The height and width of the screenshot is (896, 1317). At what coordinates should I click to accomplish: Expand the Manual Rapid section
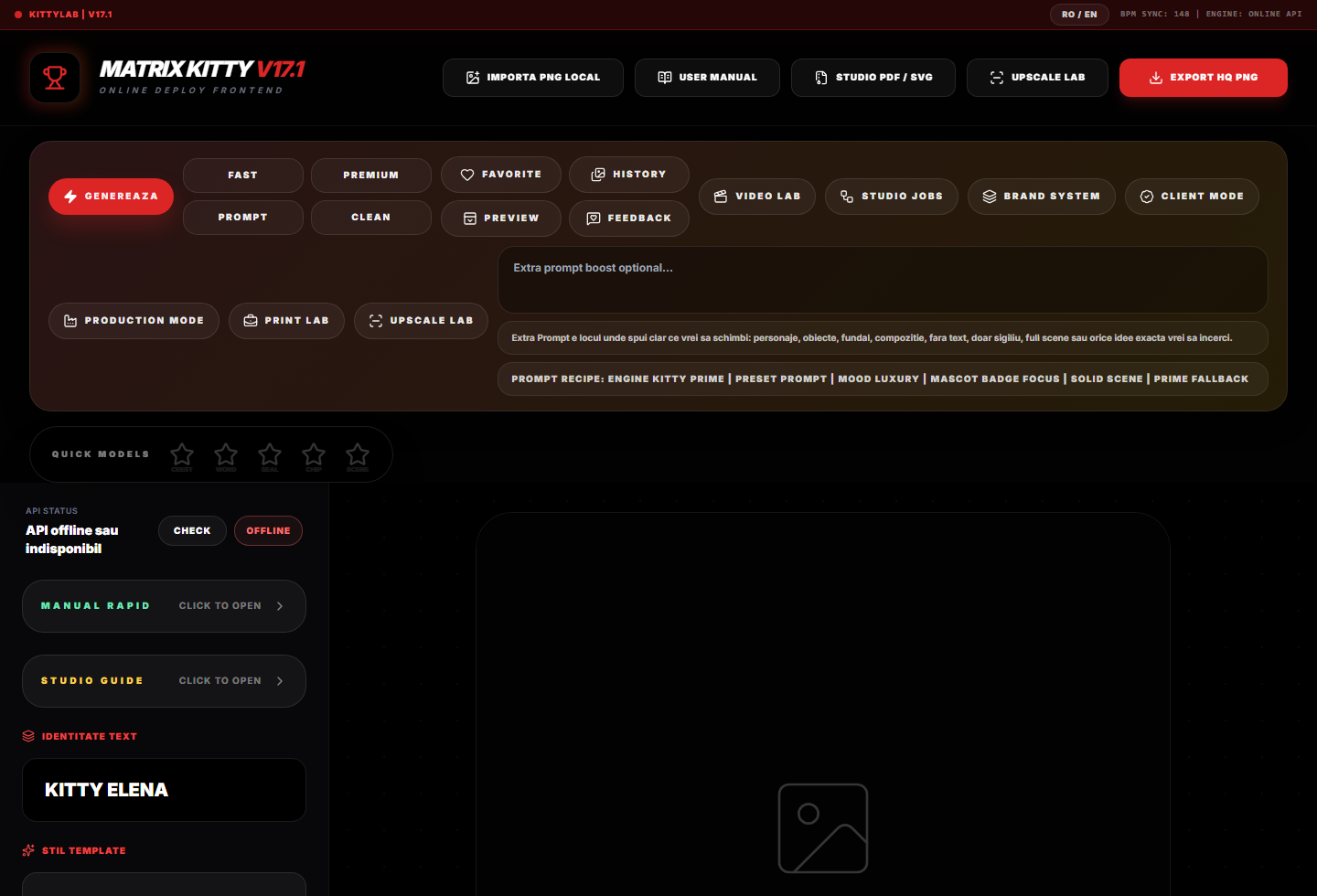164,606
